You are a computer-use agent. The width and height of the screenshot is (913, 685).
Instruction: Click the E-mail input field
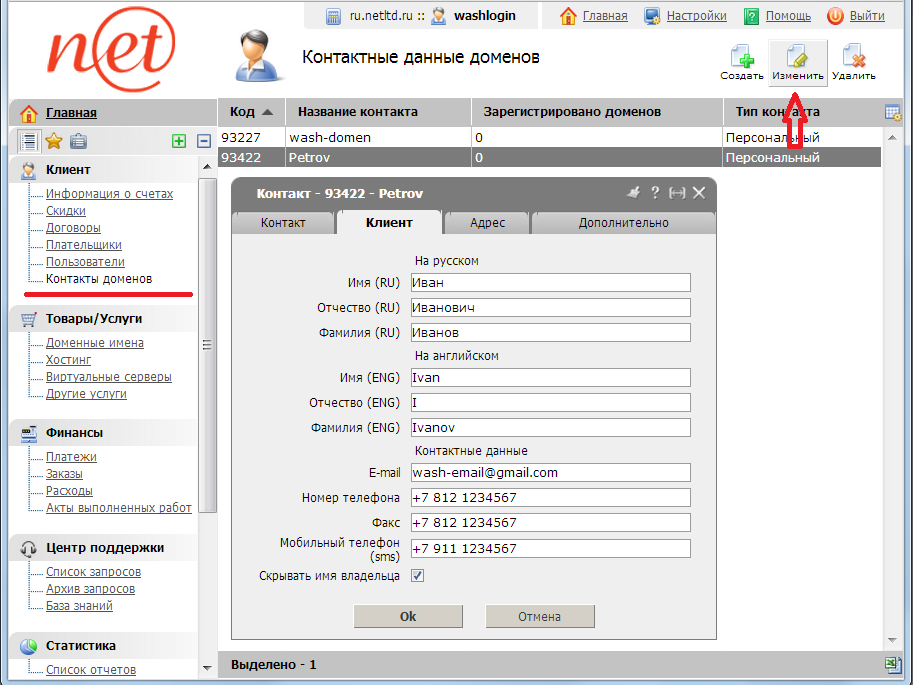pos(550,473)
